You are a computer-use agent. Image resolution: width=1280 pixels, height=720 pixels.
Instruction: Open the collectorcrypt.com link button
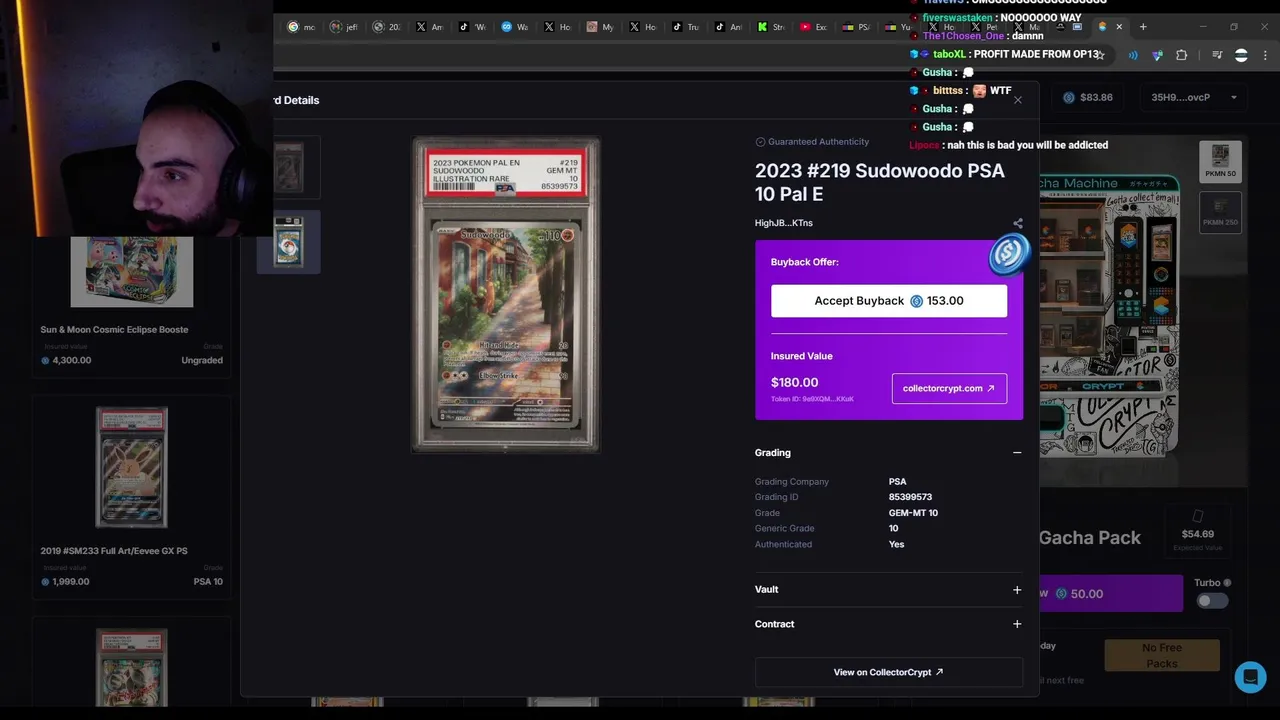tap(949, 388)
